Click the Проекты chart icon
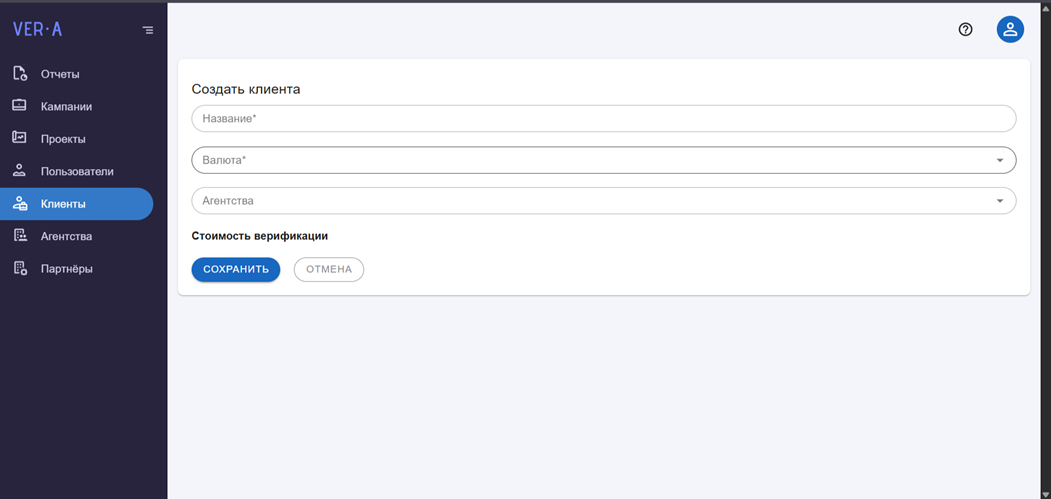Screen dimensions: 1051x499 (20, 138)
